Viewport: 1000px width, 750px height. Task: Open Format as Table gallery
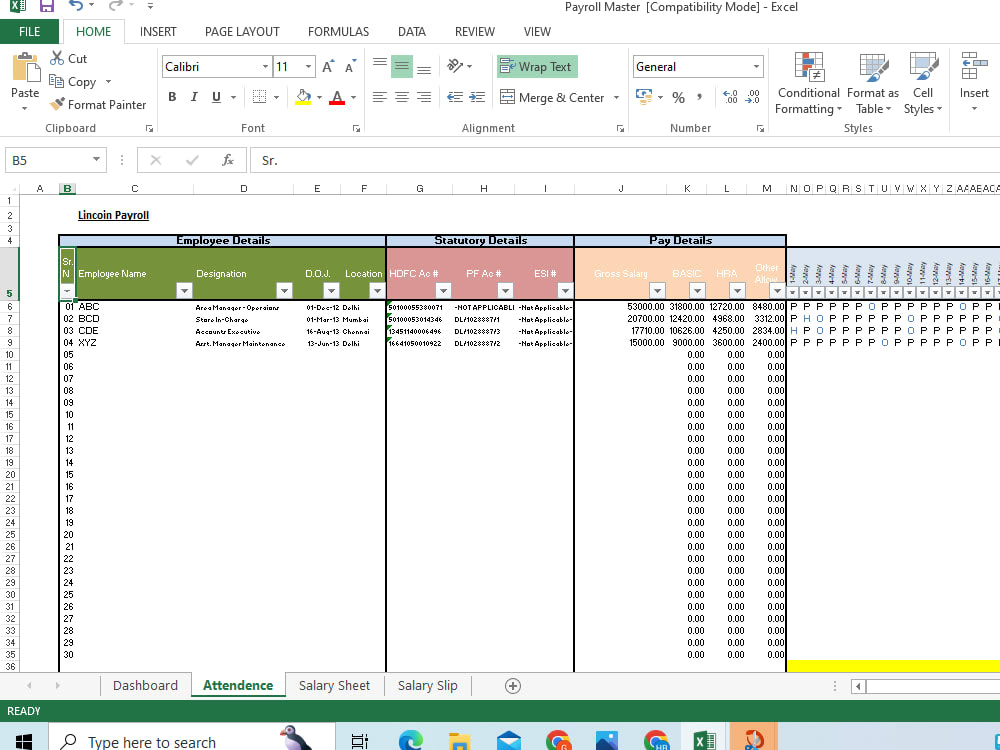point(872,84)
